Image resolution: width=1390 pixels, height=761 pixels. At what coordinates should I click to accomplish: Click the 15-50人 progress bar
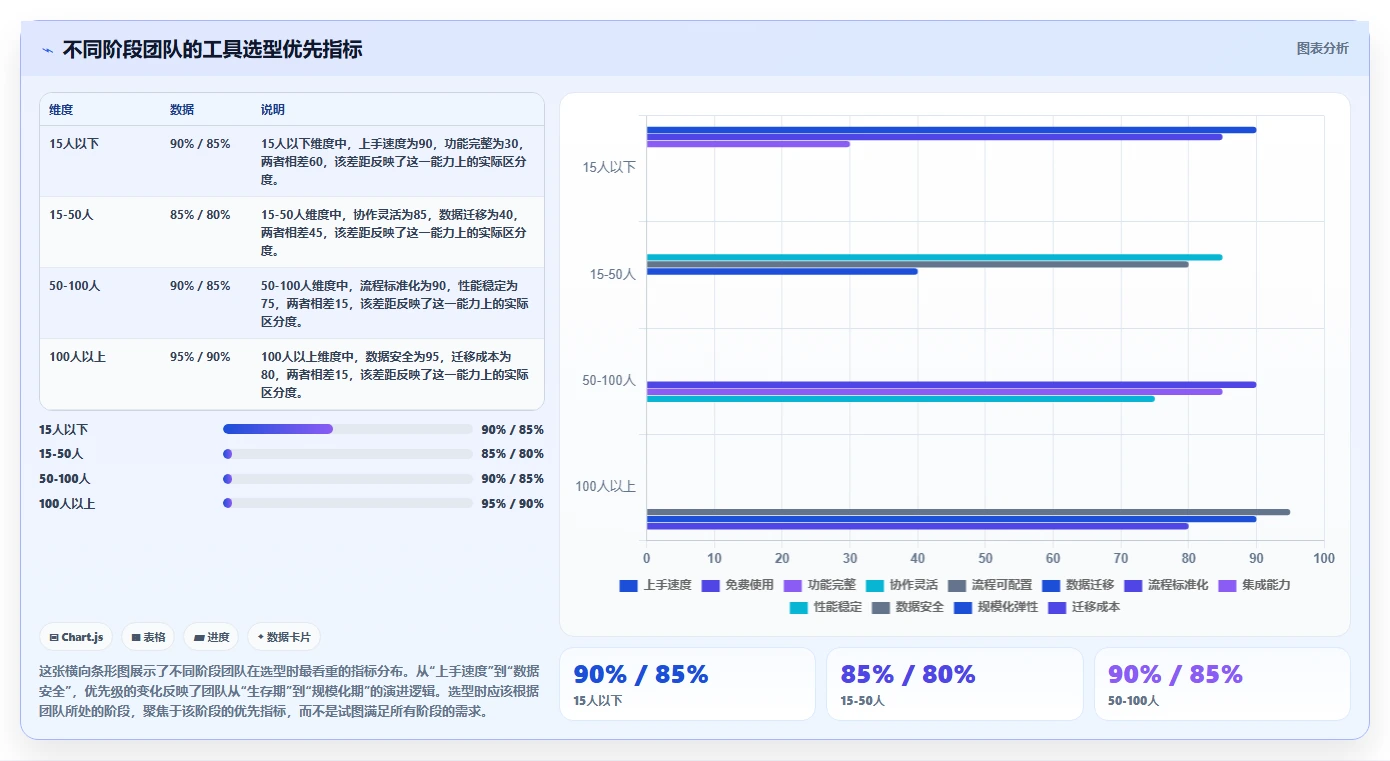click(x=348, y=454)
